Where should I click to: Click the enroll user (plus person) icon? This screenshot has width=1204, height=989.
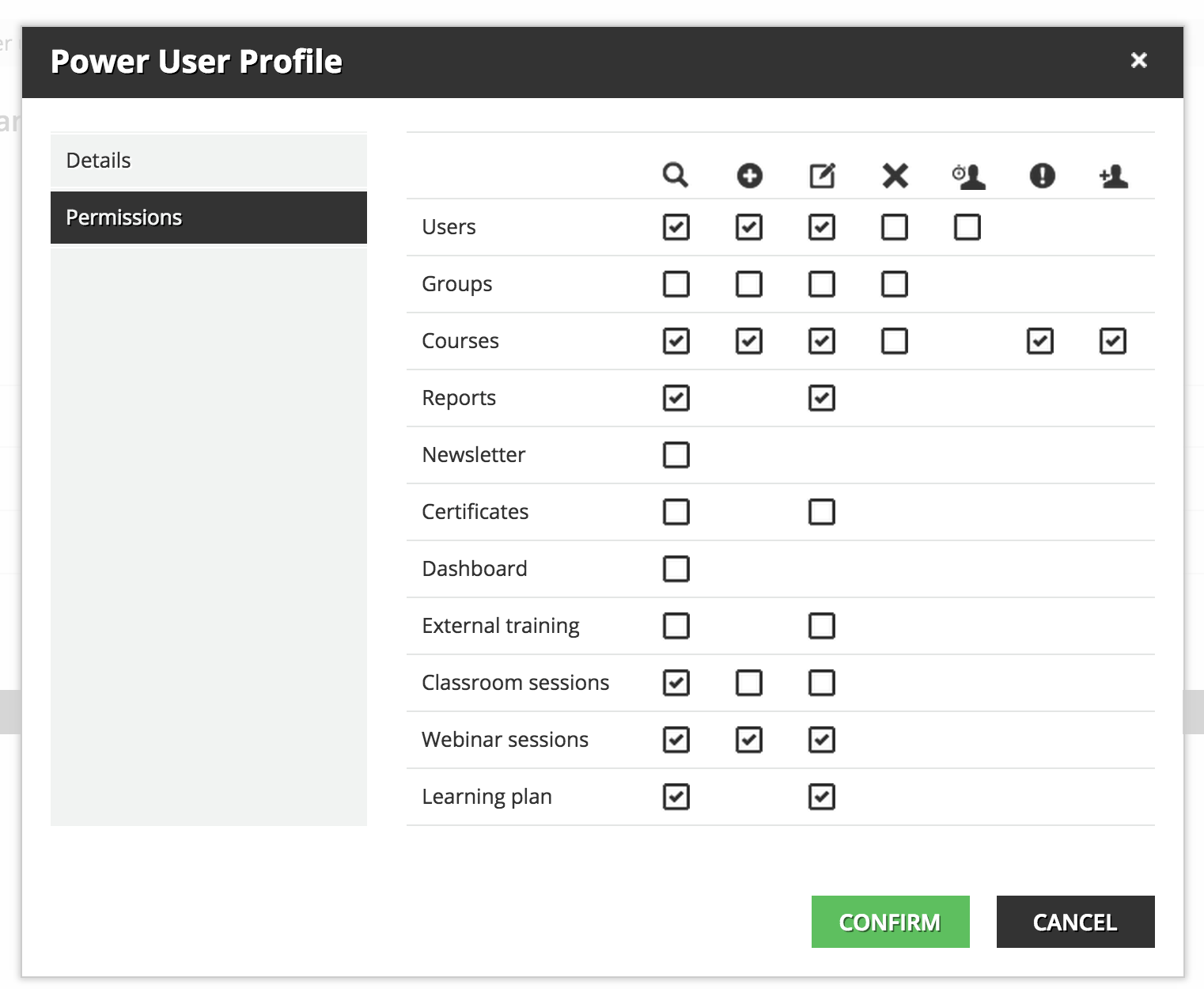(1114, 175)
